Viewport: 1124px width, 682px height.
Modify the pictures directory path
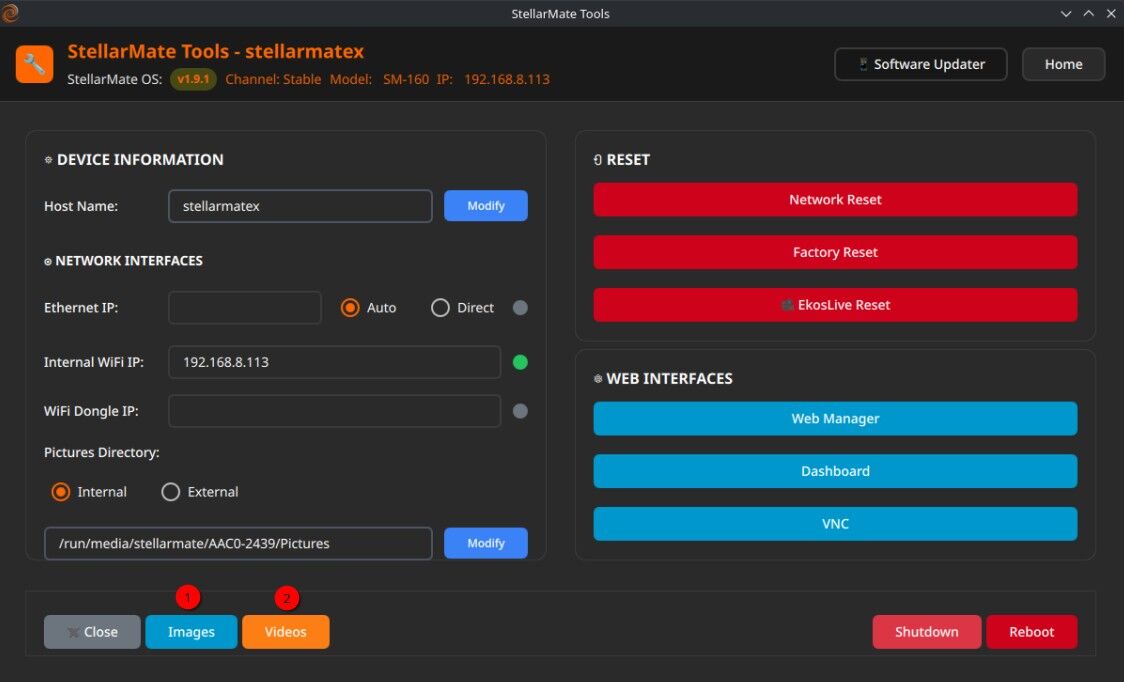(486, 544)
